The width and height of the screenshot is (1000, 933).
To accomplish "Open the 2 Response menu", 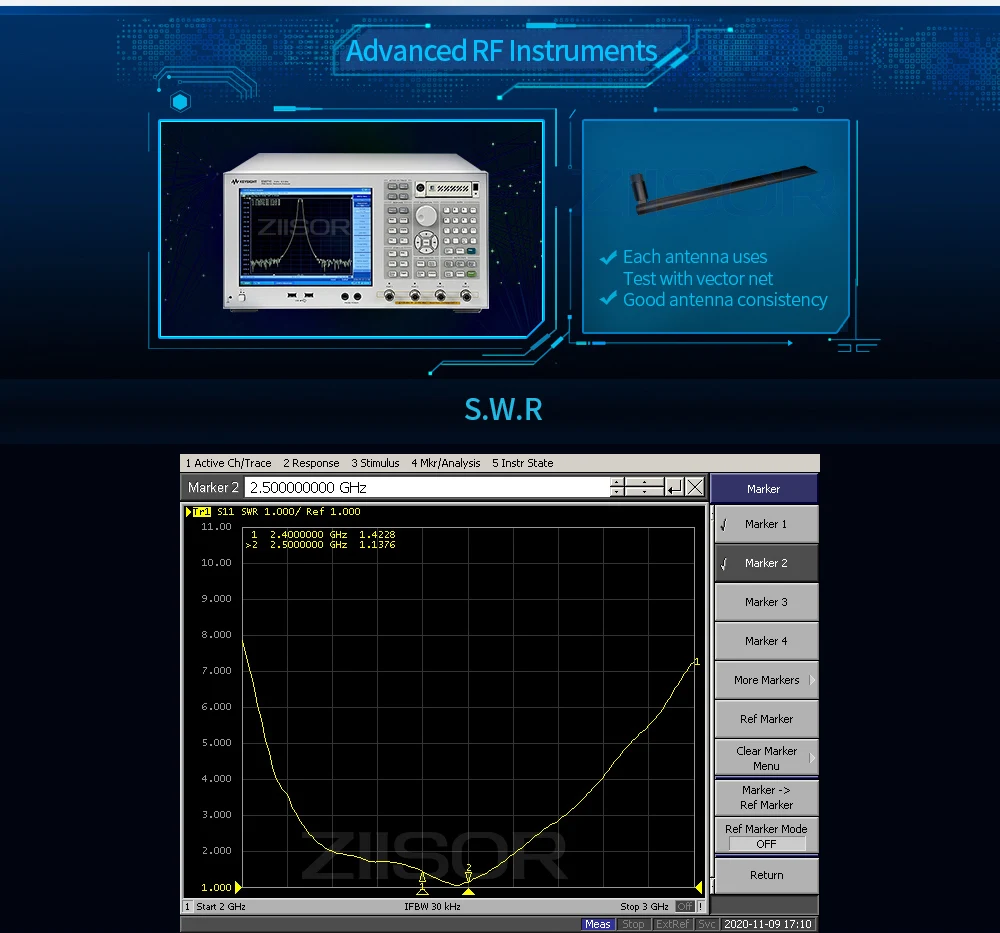I will point(311,463).
